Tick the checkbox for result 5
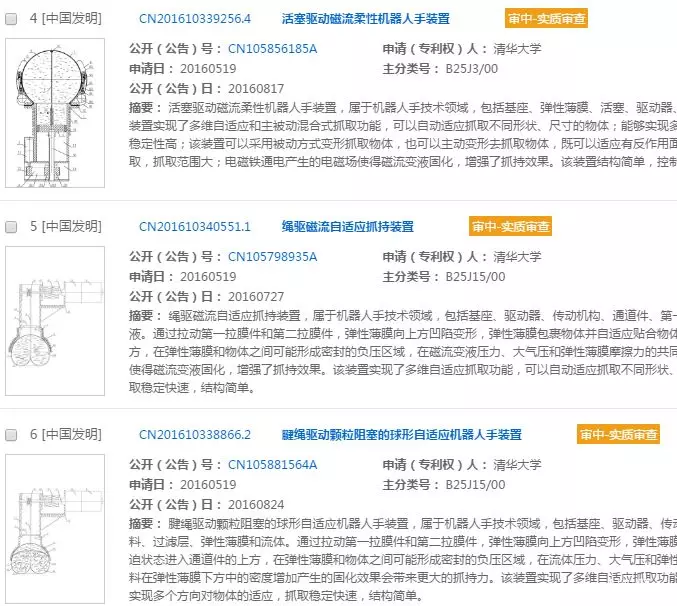Screen dimensions: 677x606 11,227
